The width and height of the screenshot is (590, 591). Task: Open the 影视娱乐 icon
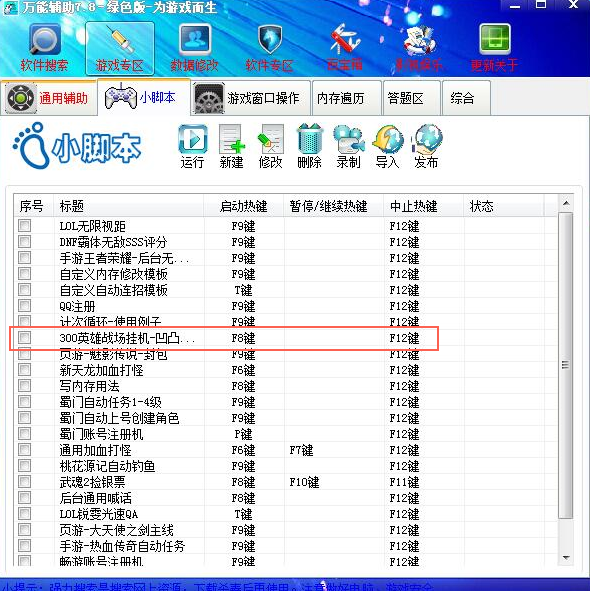coord(419,40)
